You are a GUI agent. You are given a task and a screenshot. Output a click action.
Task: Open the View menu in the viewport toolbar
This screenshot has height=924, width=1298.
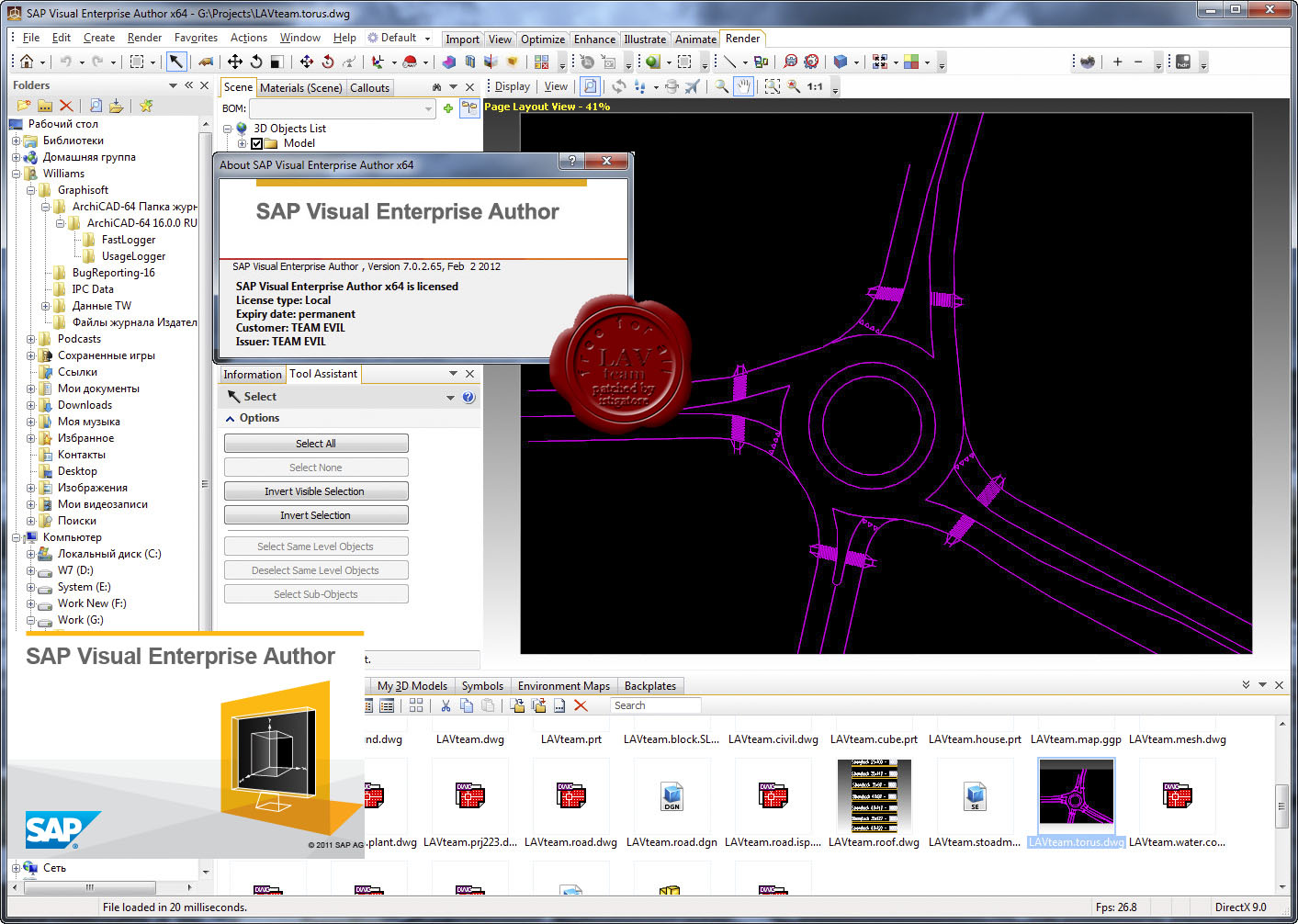[x=556, y=86]
